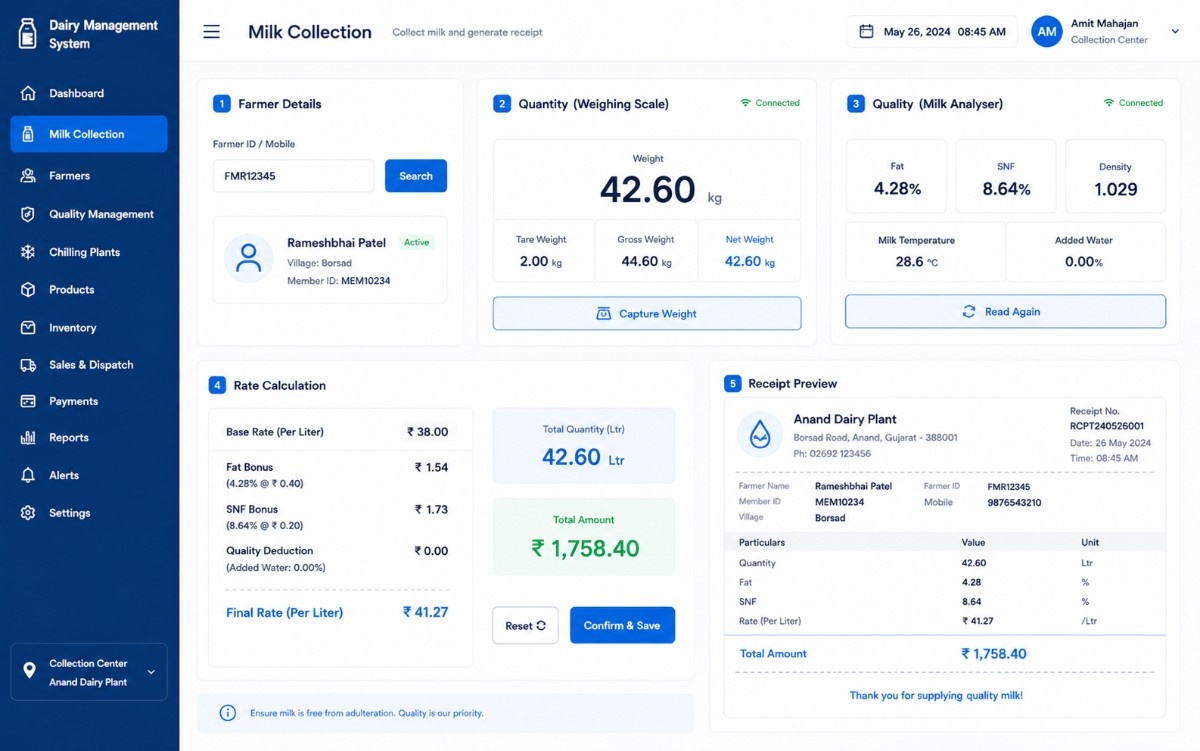Go to Quality Management section
This screenshot has height=751, width=1200.
89,214
